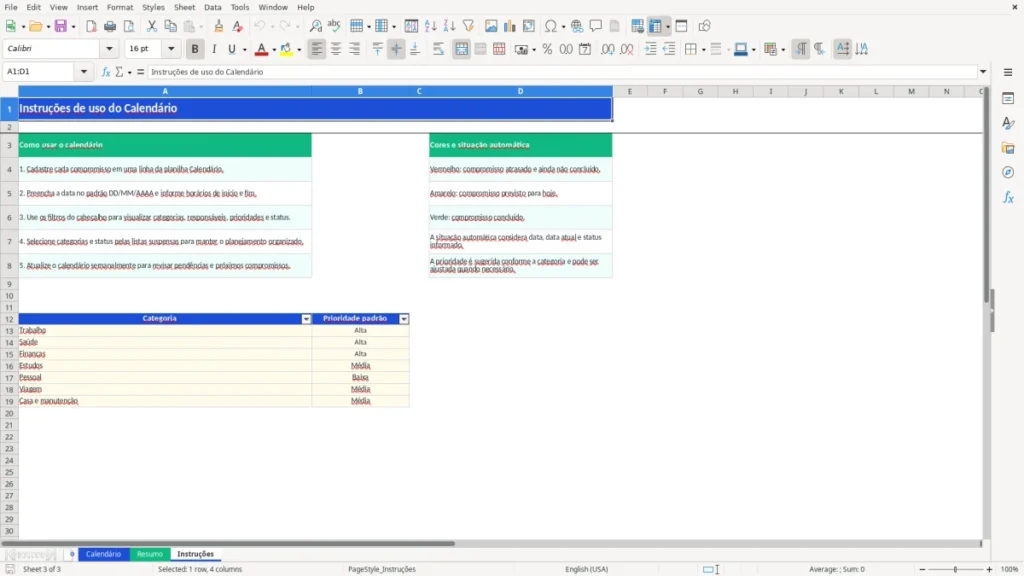Apply the red font color

(x=261, y=49)
